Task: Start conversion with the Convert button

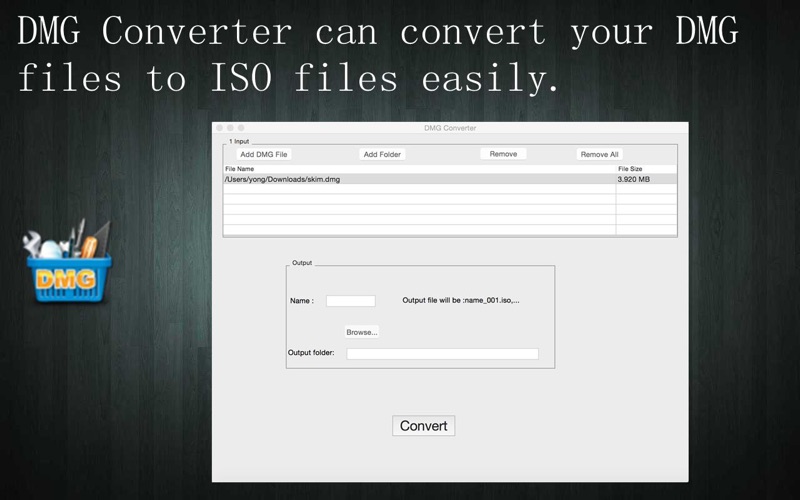Action: point(423,426)
